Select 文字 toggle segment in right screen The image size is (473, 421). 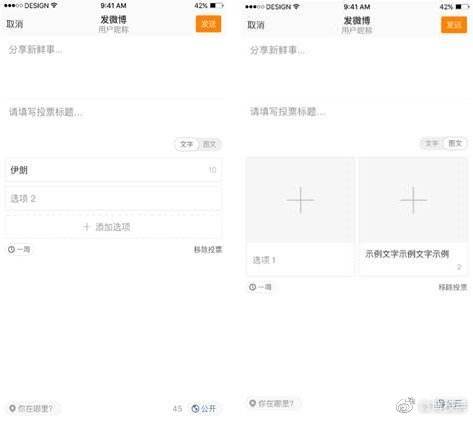coord(431,144)
